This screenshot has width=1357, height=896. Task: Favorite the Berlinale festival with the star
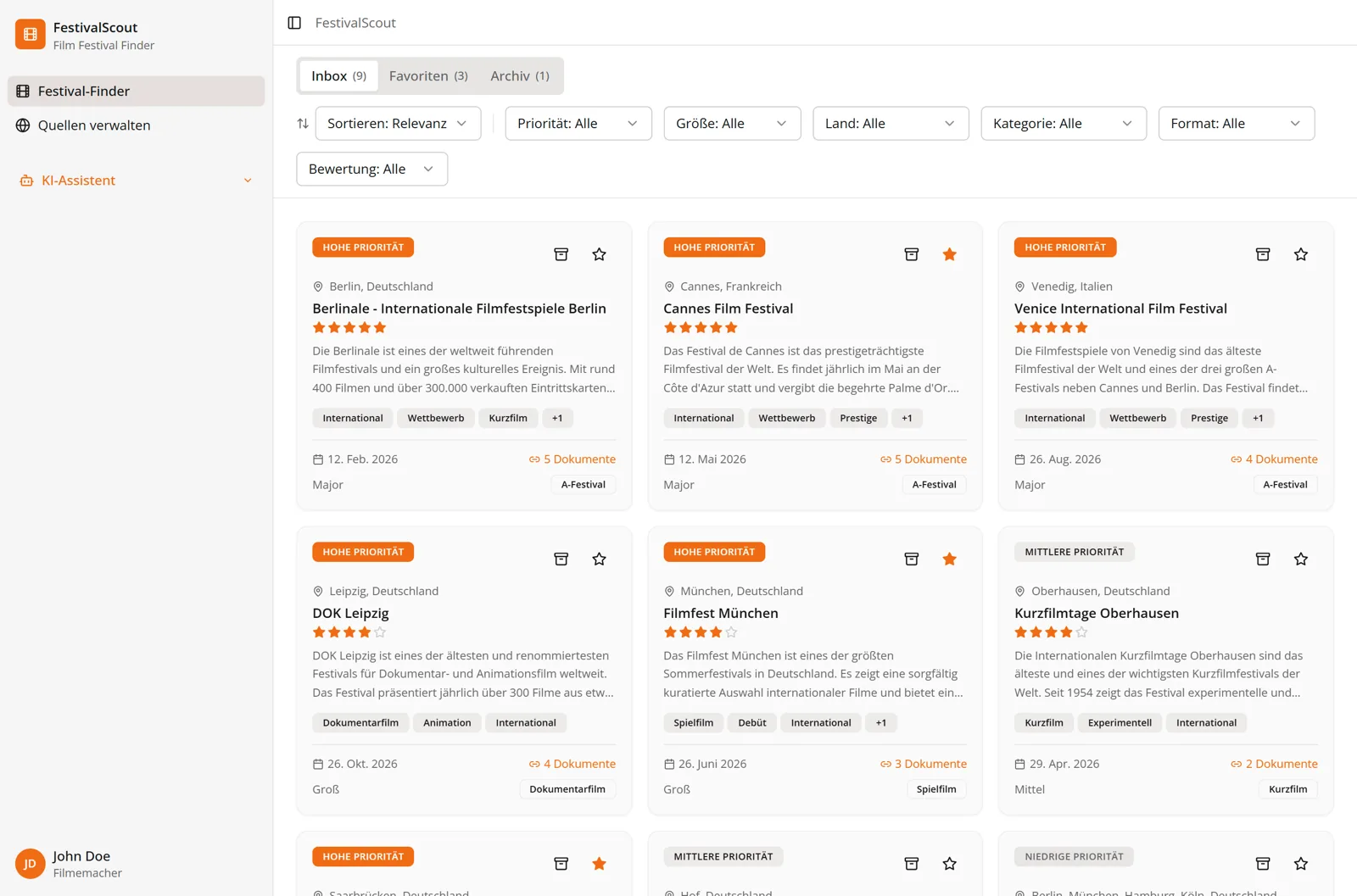pyautogui.click(x=599, y=254)
